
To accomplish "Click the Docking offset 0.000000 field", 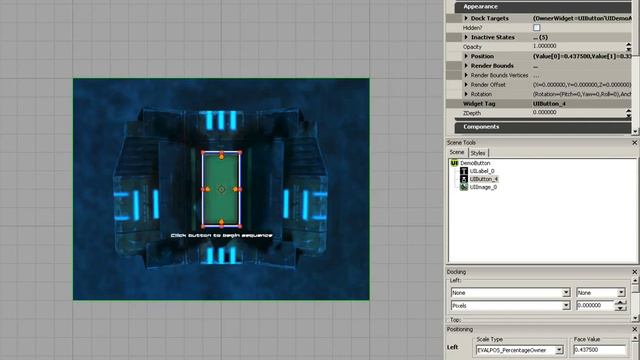I will pyautogui.click(x=595, y=305).
